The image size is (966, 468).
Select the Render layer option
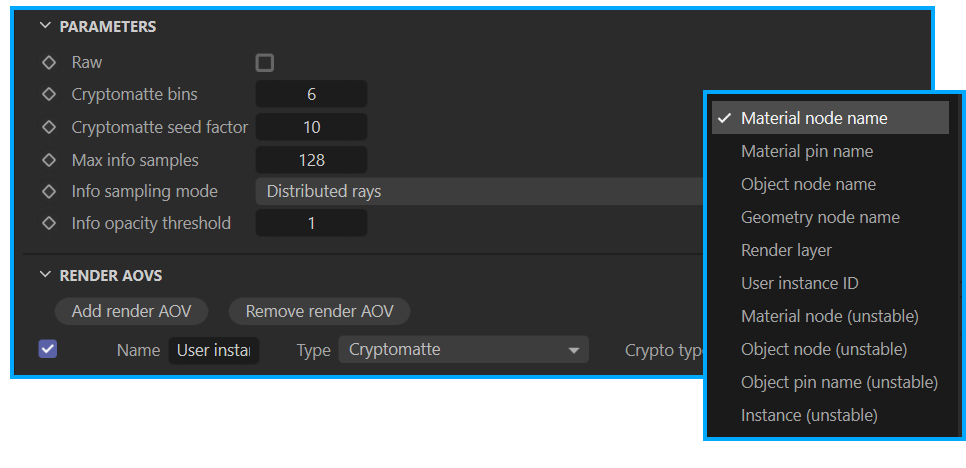coord(786,250)
